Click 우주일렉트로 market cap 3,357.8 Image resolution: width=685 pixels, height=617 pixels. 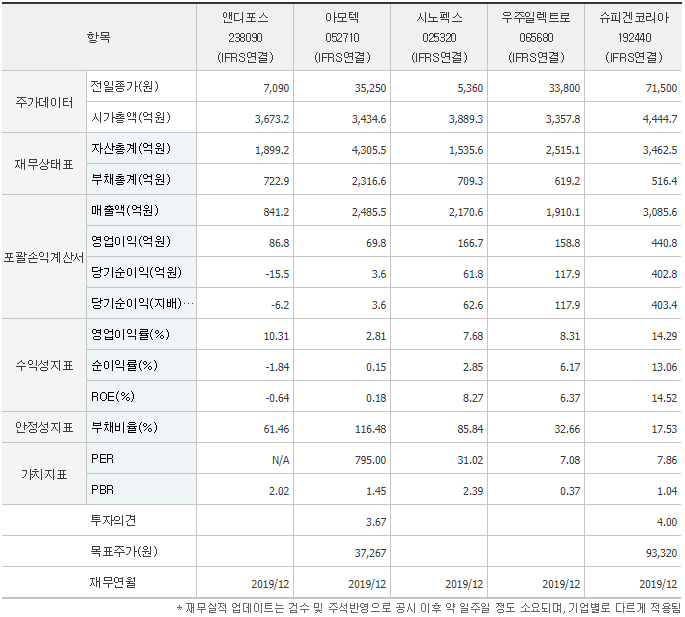pos(563,119)
